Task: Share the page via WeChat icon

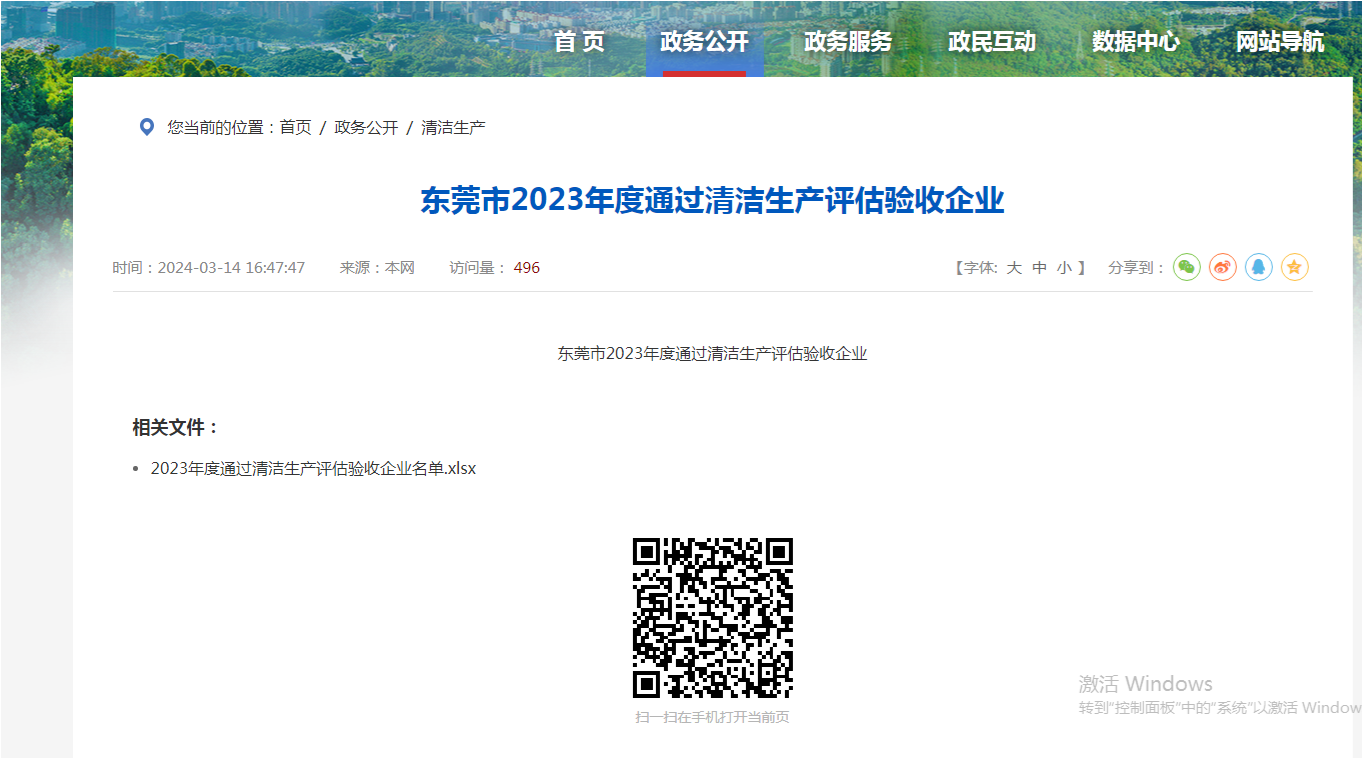Action: 1187,267
